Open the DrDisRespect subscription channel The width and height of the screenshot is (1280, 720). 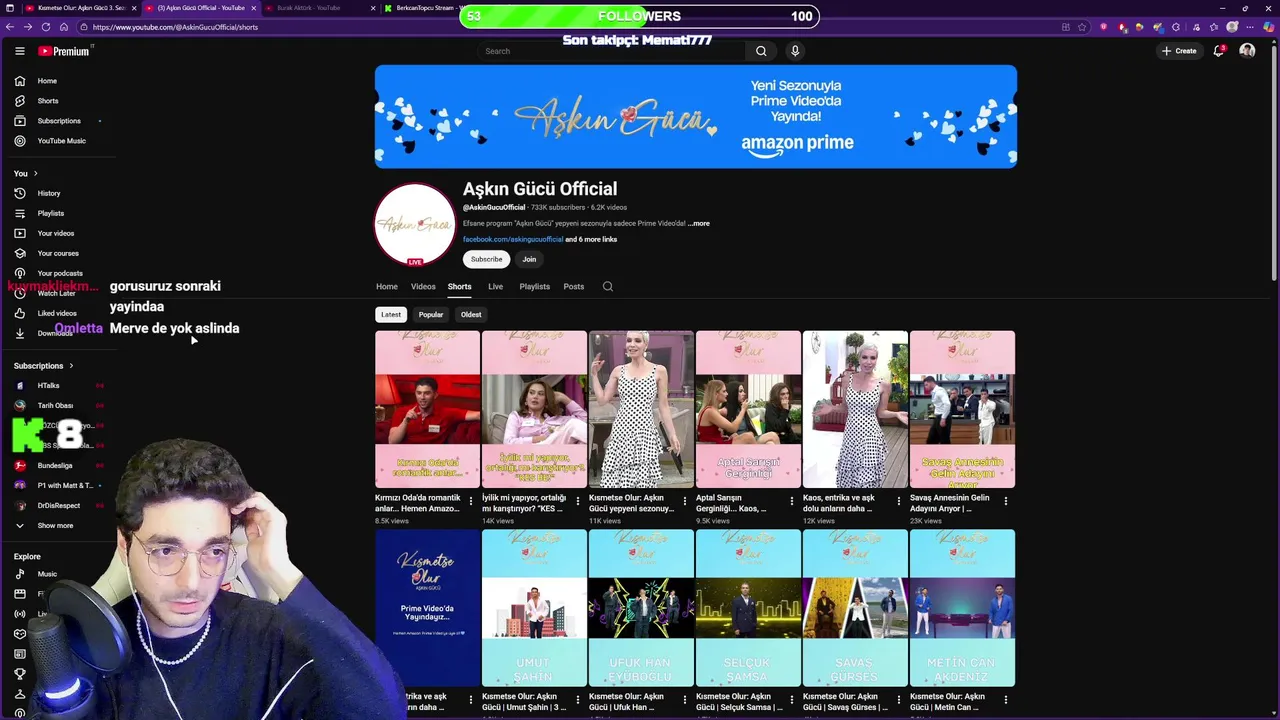[x=58, y=505]
